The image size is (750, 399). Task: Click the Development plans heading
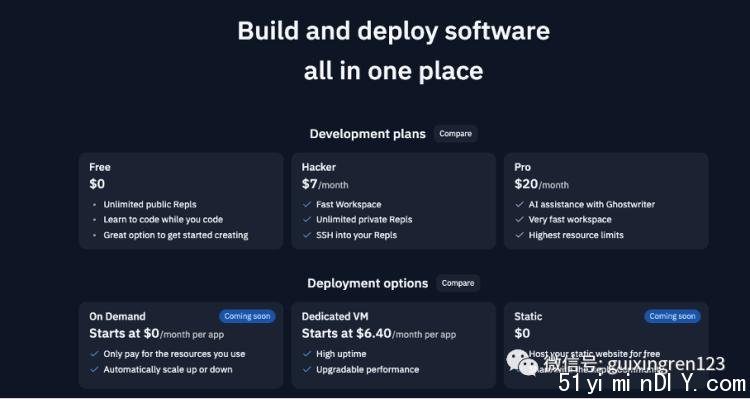[x=367, y=134]
